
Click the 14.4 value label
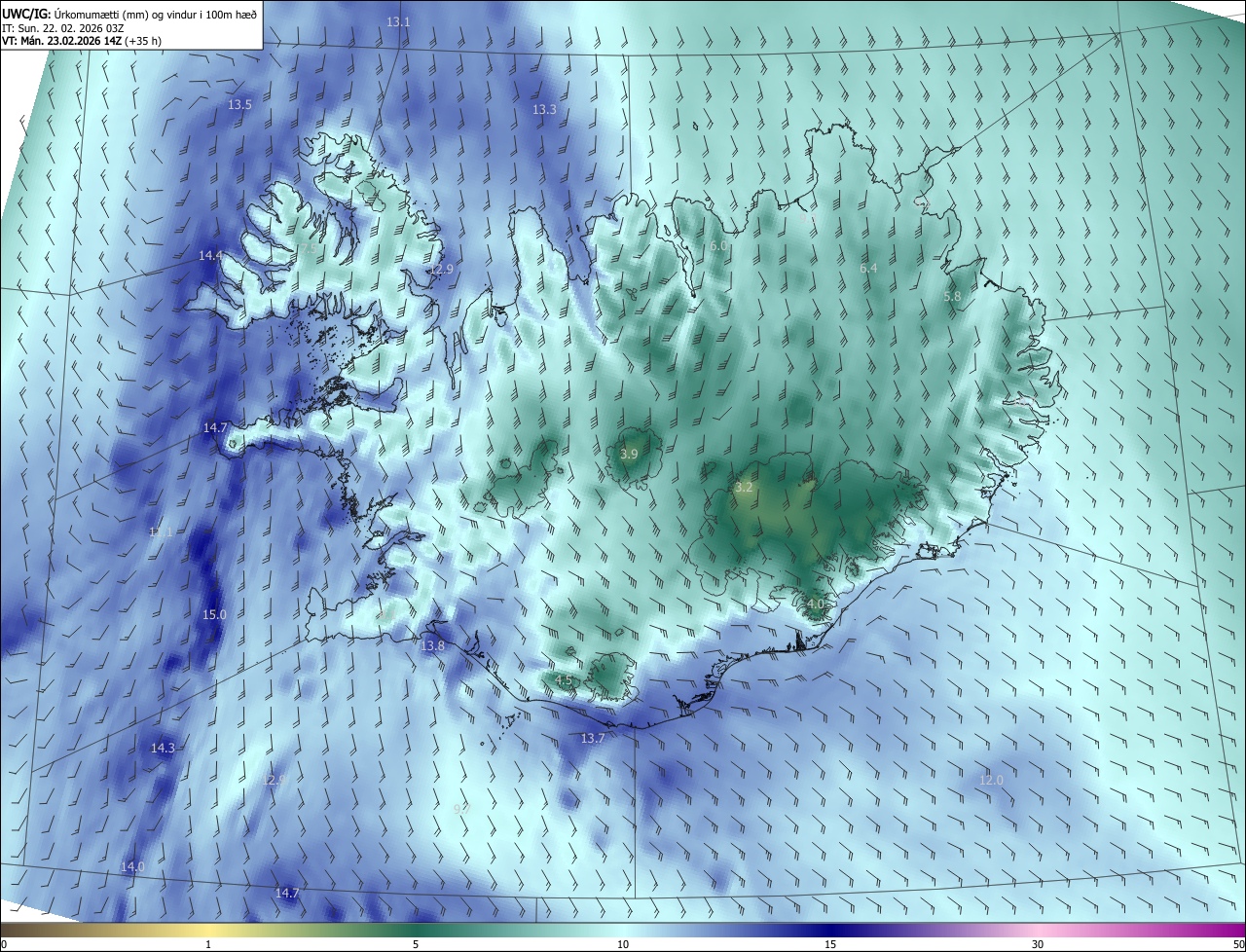[x=210, y=256]
